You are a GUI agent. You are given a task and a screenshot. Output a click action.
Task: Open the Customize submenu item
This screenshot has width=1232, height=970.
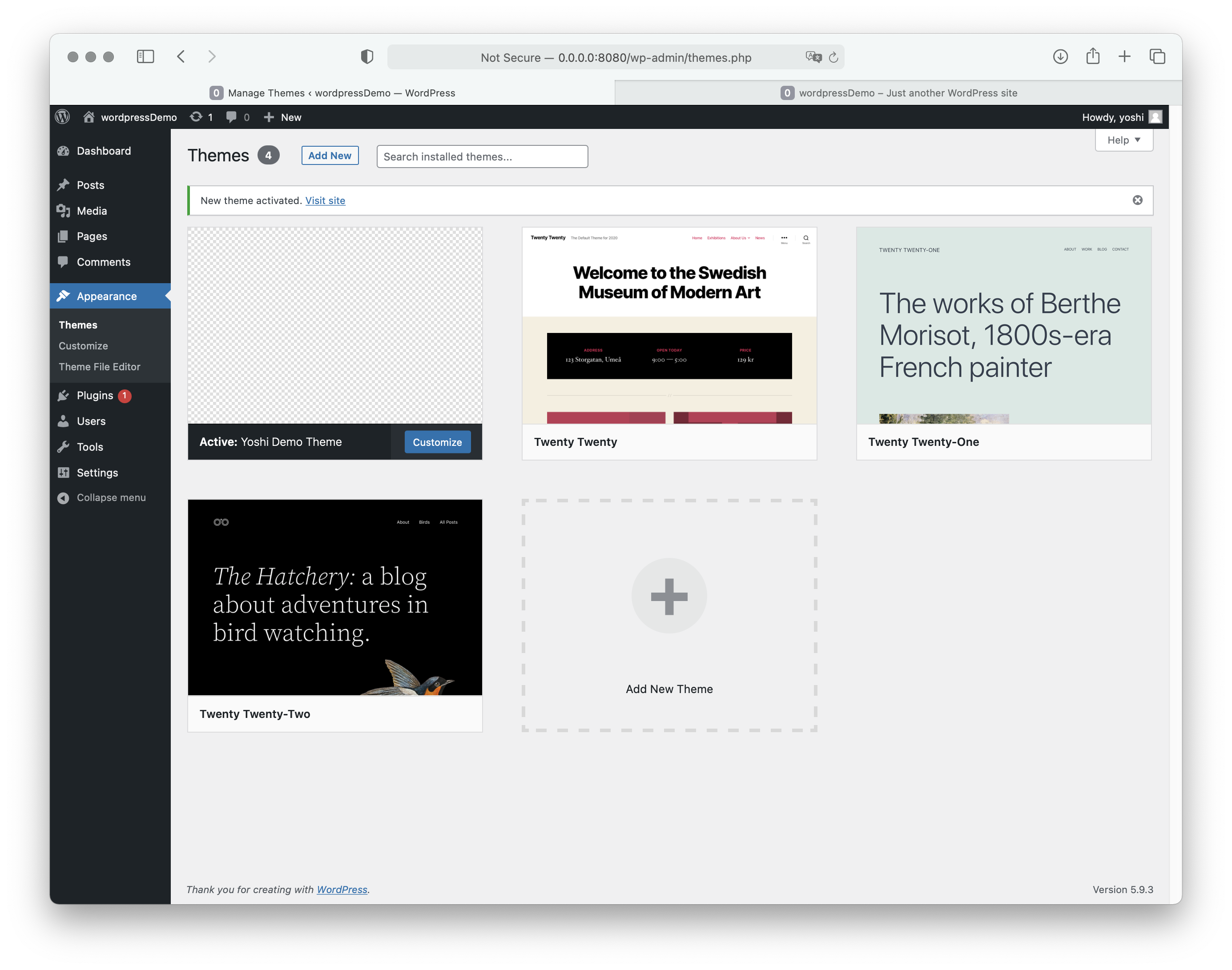tap(83, 346)
